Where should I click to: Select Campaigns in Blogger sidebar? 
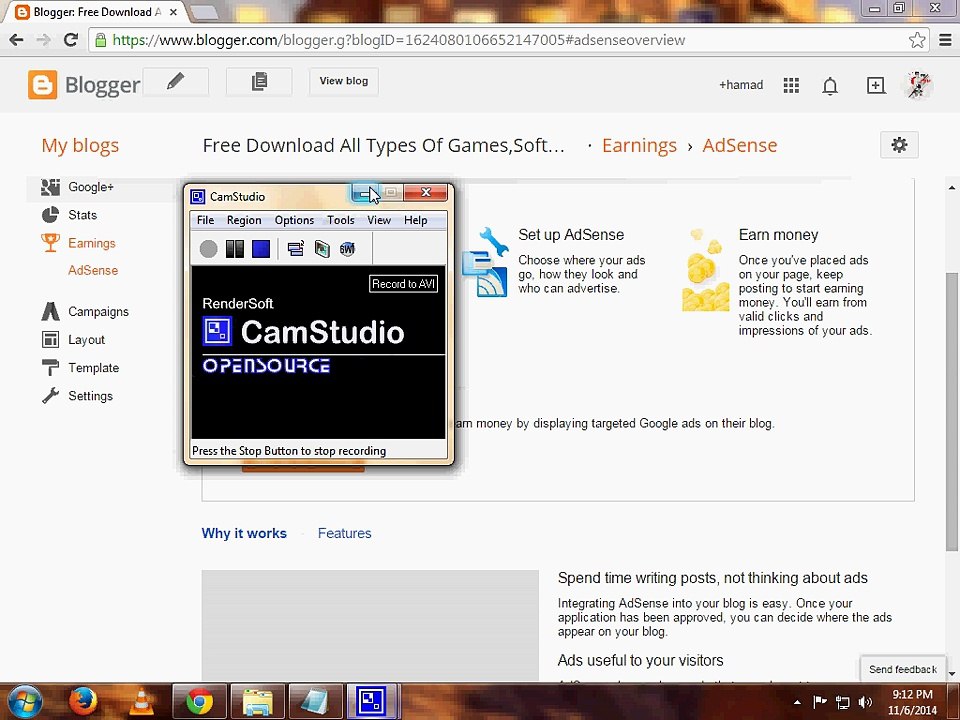(98, 312)
